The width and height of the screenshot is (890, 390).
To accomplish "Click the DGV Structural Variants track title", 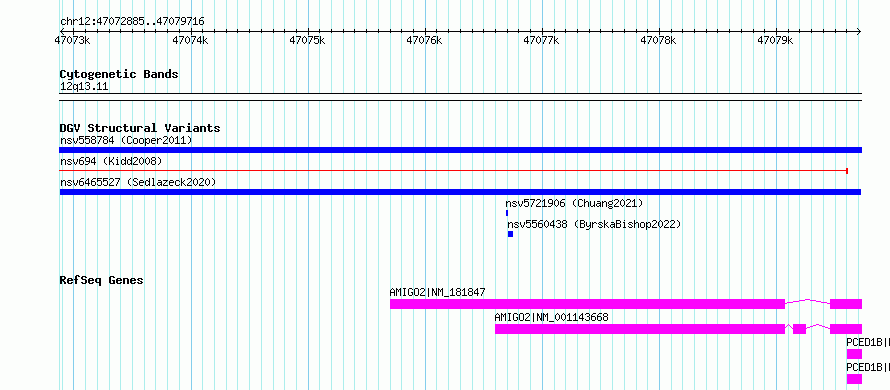I will pyautogui.click(x=140, y=128).
